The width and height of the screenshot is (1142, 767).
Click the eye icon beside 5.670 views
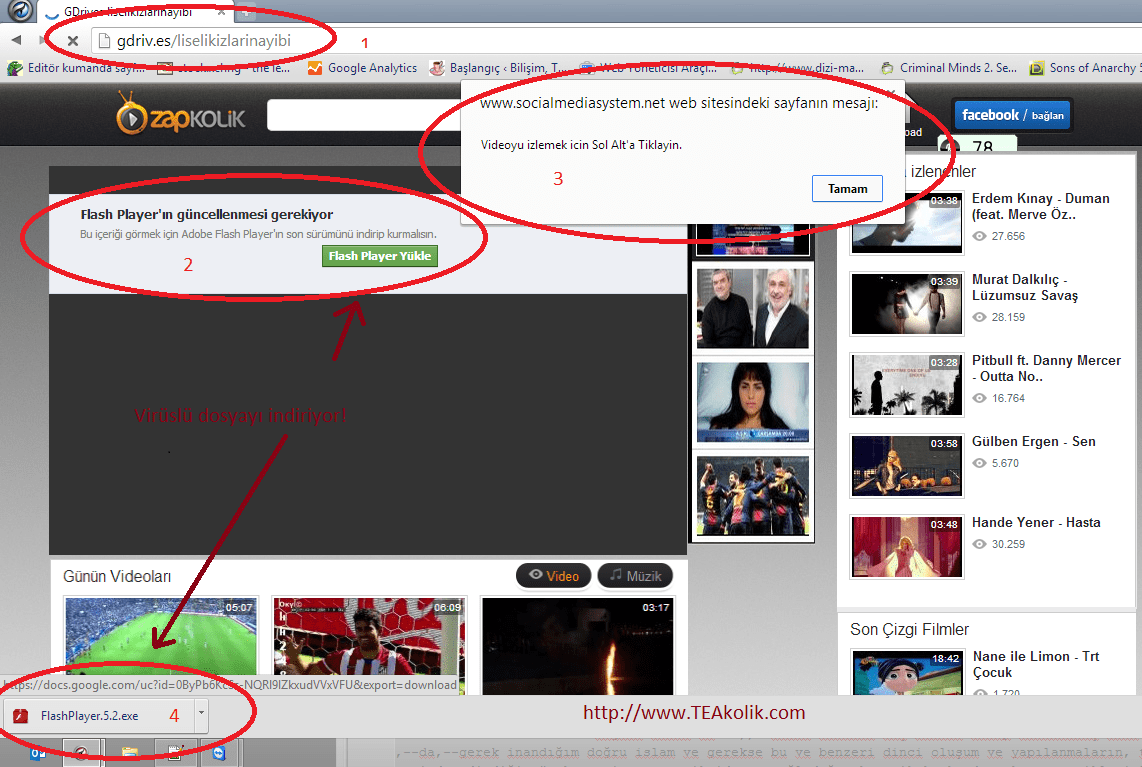[x=980, y=463]
